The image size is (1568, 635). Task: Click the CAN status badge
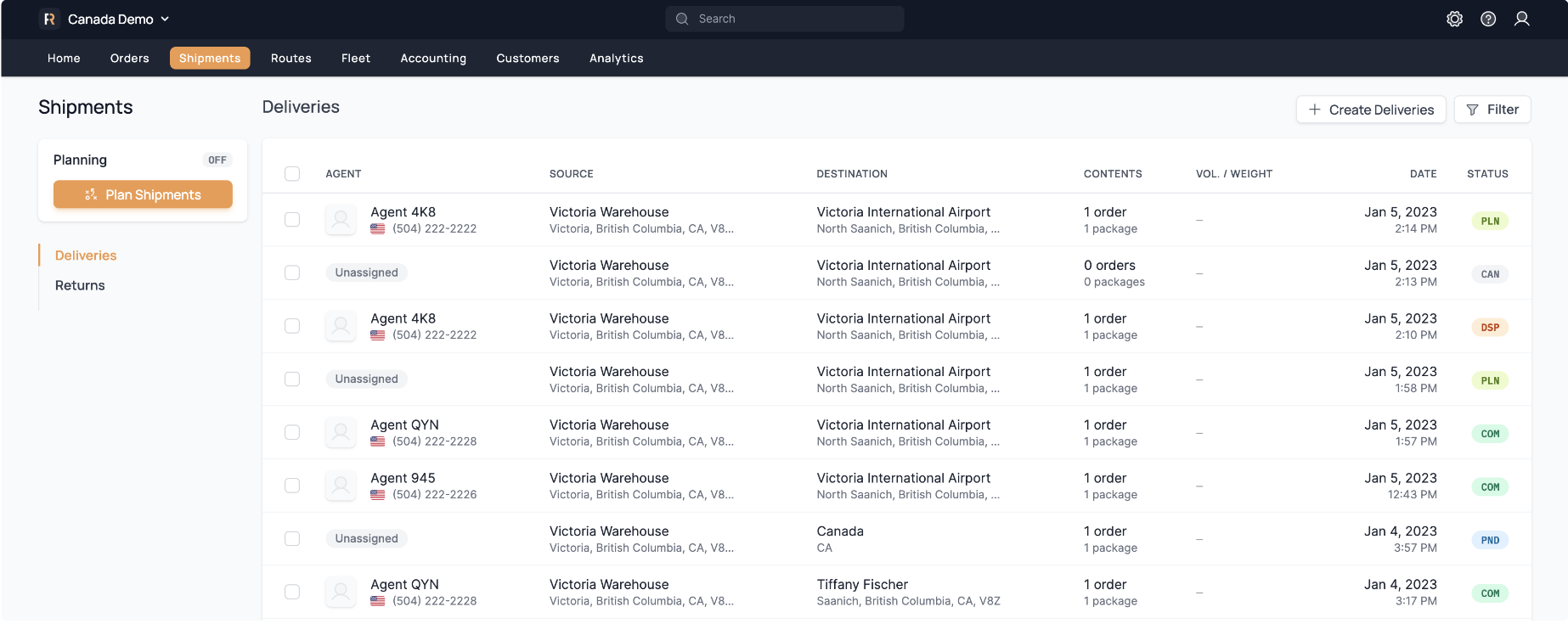coord(1489,274)
